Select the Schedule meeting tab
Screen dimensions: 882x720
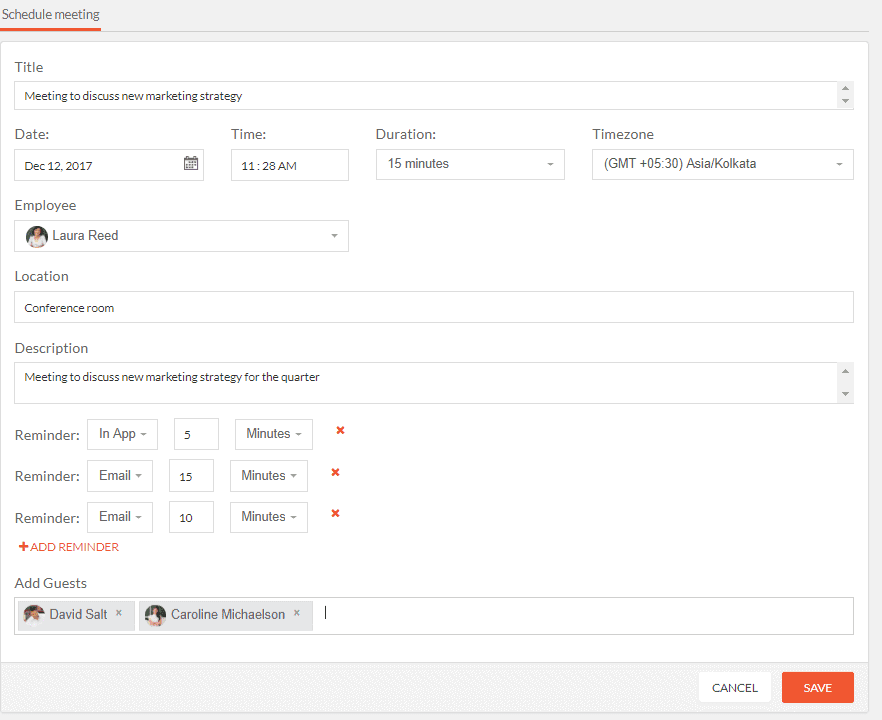pos(51,15)
